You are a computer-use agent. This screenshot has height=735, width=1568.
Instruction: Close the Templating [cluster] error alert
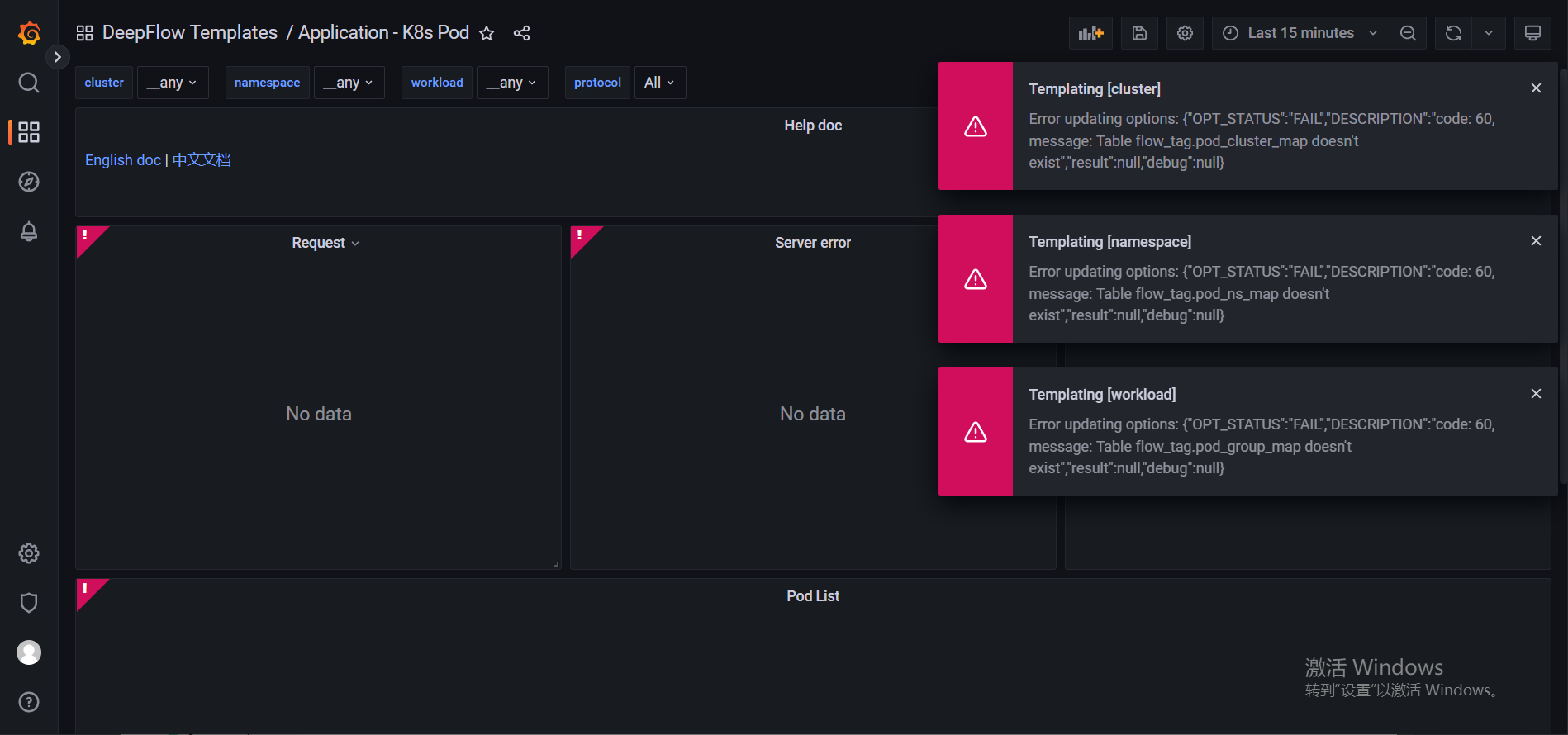(x=1536, y=88)
